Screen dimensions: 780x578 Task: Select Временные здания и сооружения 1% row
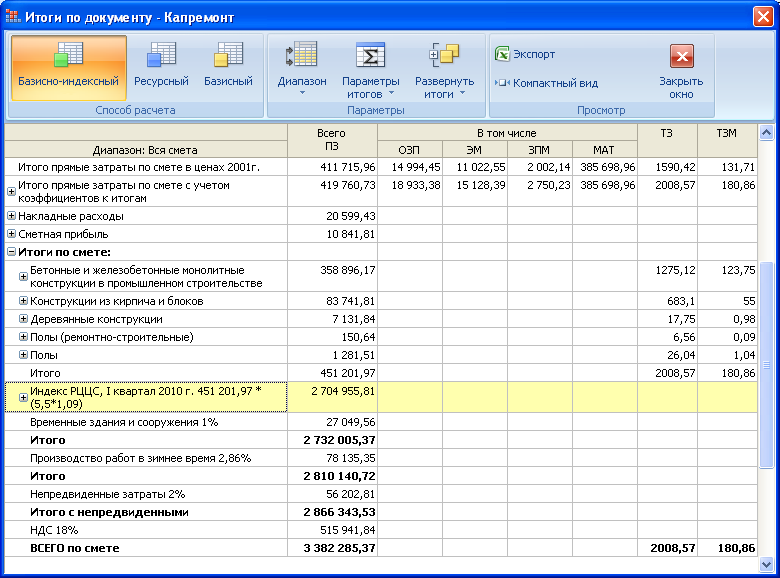pyautogui.click(x=381, y=422)
